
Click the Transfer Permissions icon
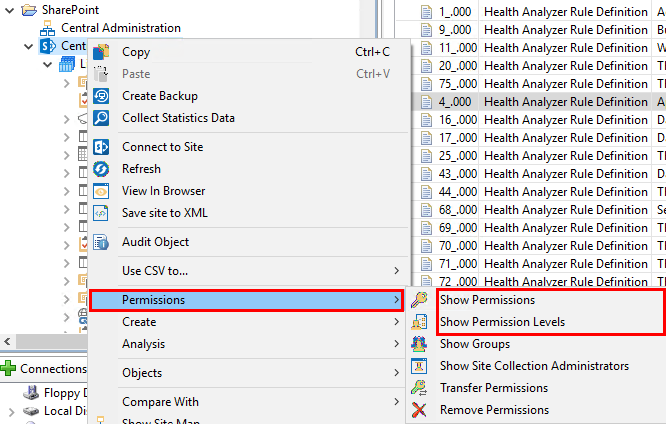[420, 388]
